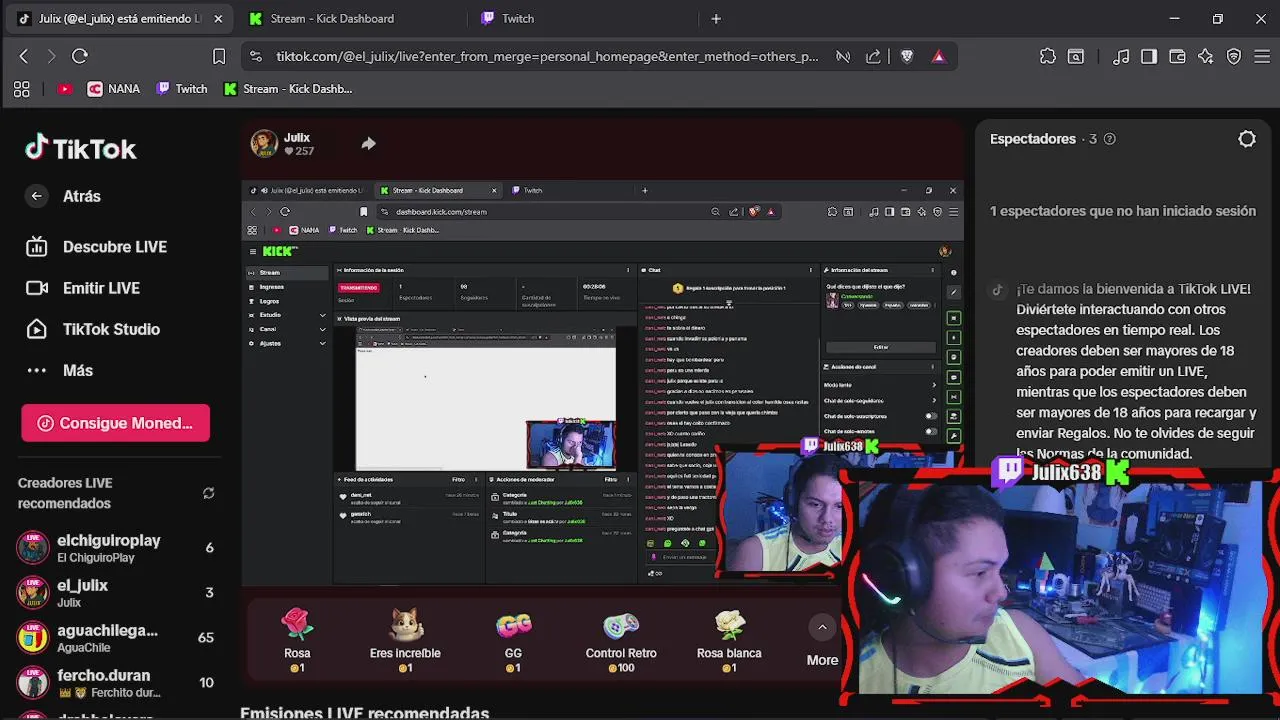Viewport: 1280px width, 720px height.
Task: Open the playlist music note icon
Action: (x=1121, y=57)
